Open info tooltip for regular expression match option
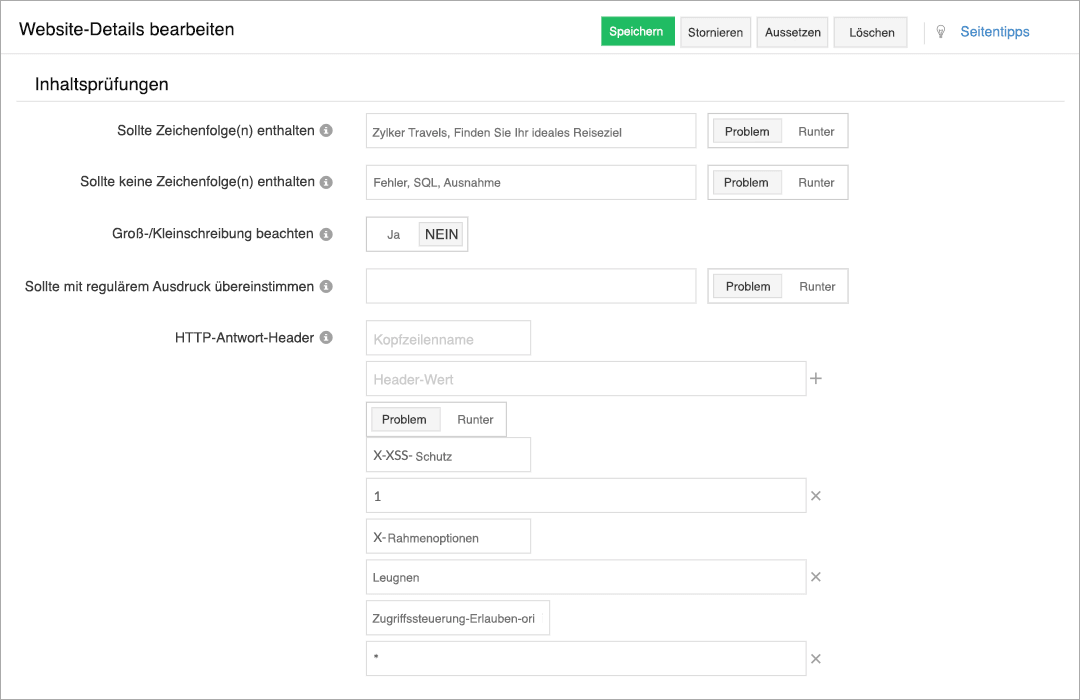Screen dimensions: 1080x700 326,285
